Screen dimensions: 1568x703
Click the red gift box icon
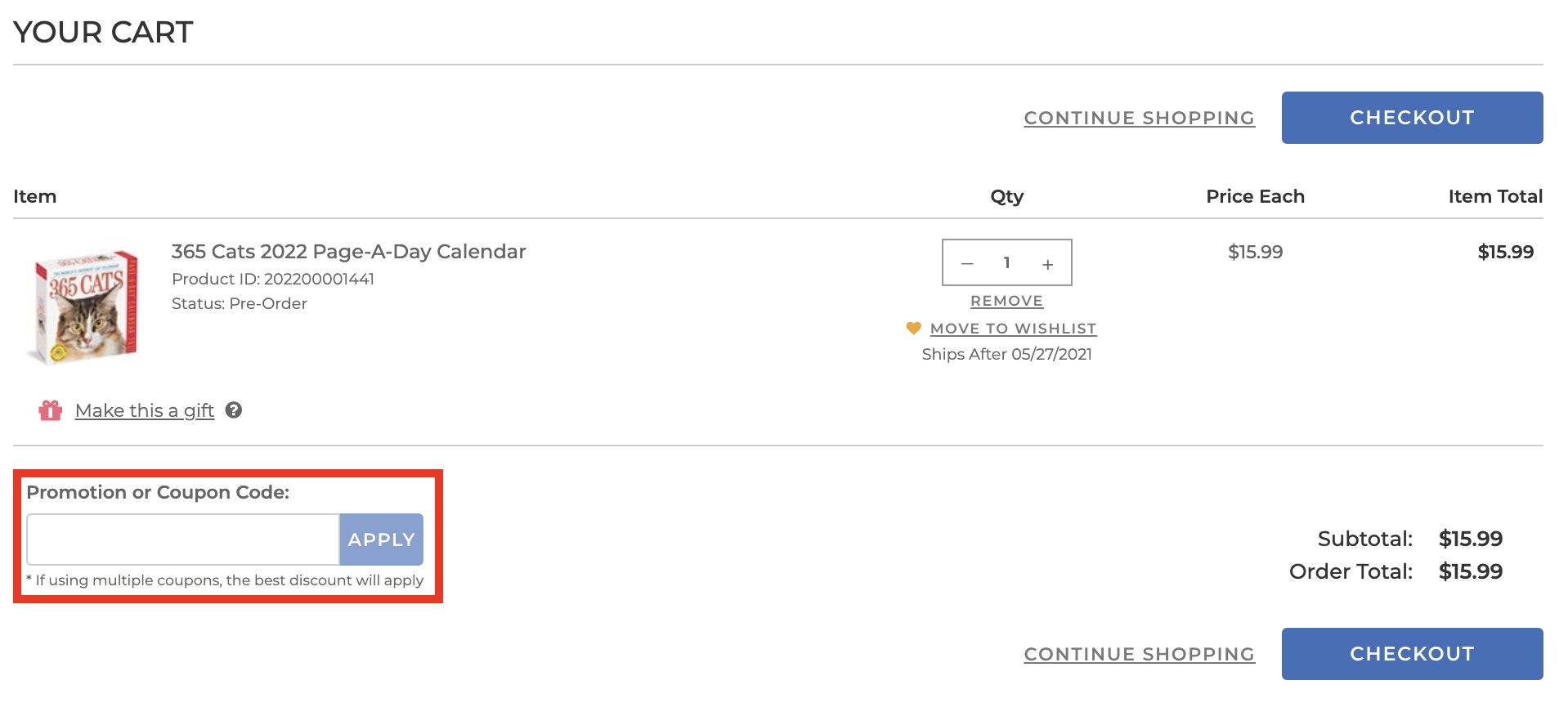51,410
